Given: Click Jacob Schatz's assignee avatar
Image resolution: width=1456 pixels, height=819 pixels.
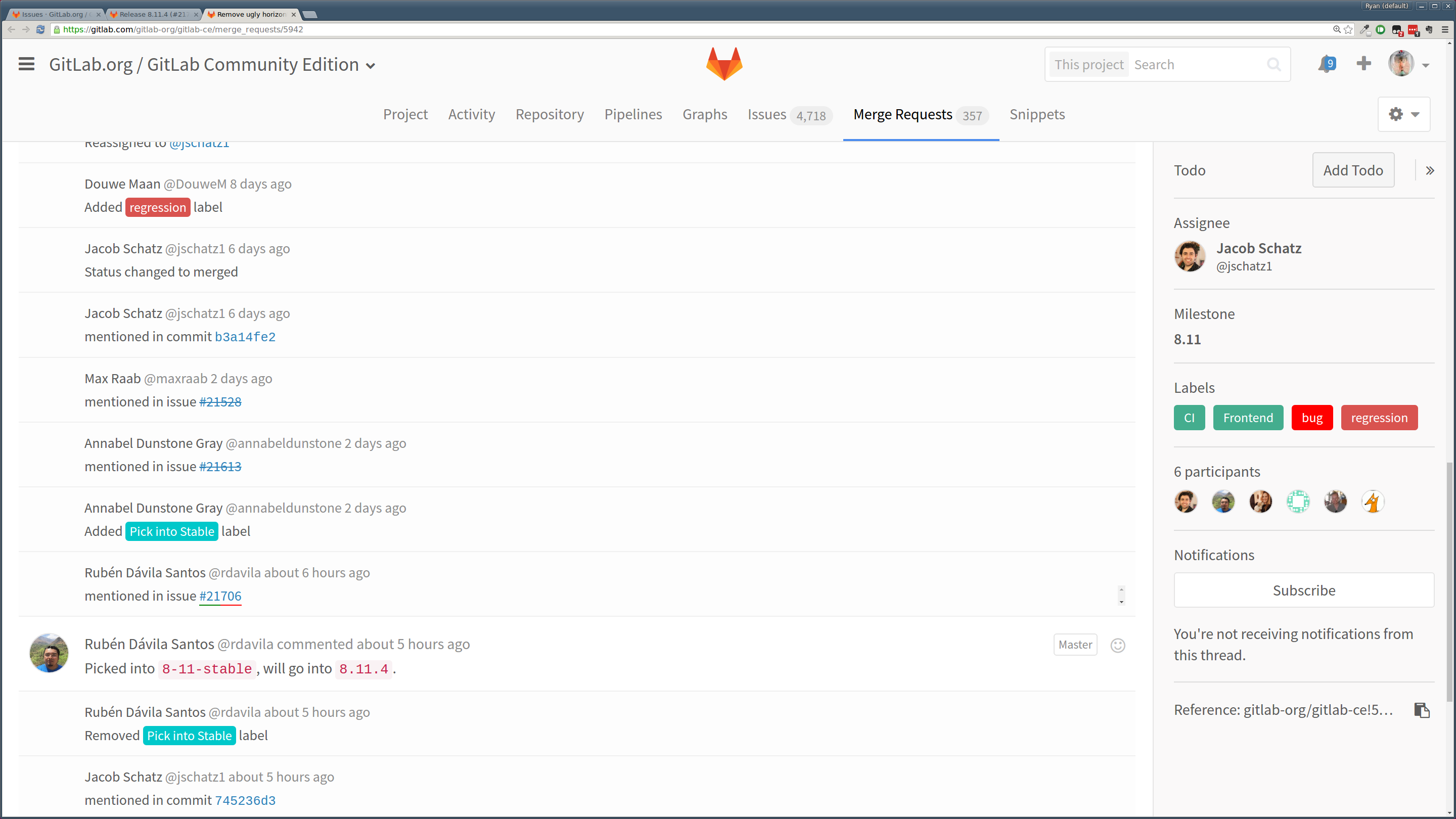Looking at the screenshot, I should tap(1190, 256).
